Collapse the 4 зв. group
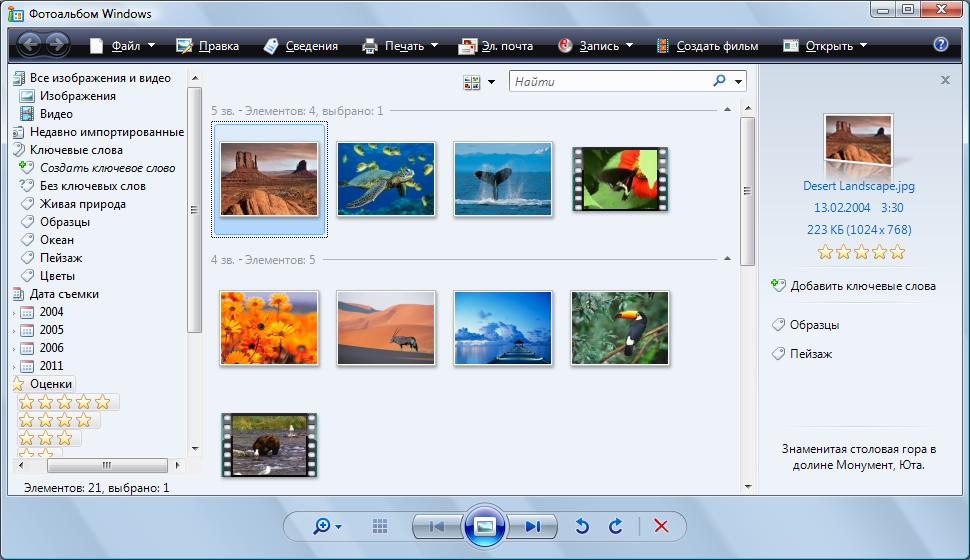Screen dimensions: 970x560 point(727,259)
